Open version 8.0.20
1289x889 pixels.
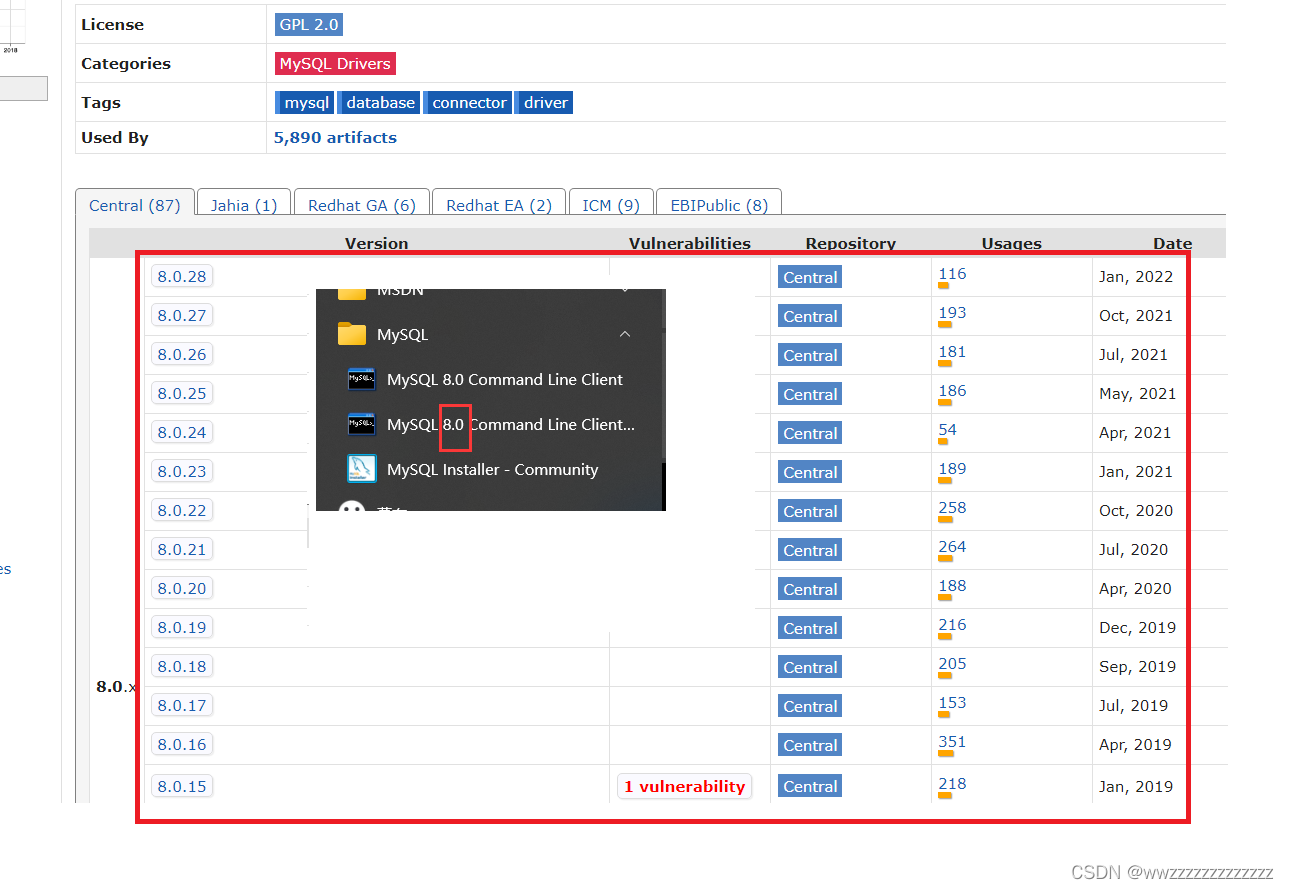pyautogui.click(x=182, y=589)
